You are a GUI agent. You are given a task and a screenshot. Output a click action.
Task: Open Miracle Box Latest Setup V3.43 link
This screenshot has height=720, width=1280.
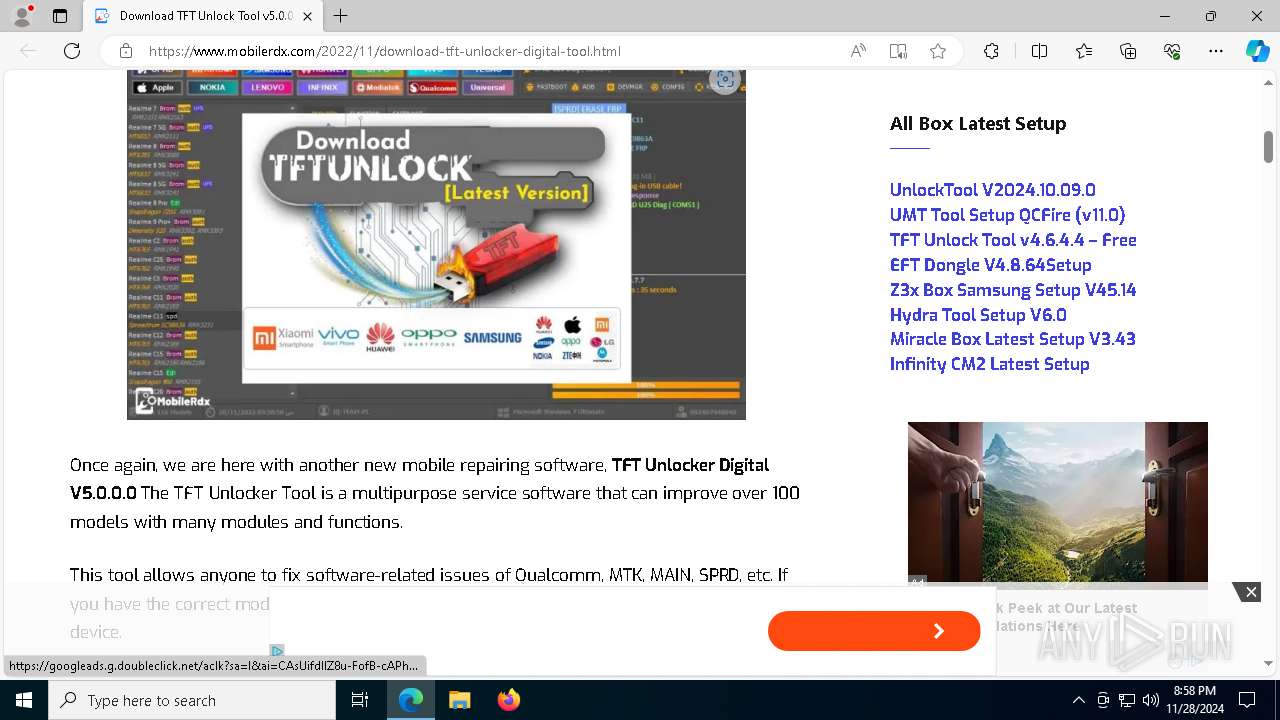pyautogui.click(x=1012, y=339)
